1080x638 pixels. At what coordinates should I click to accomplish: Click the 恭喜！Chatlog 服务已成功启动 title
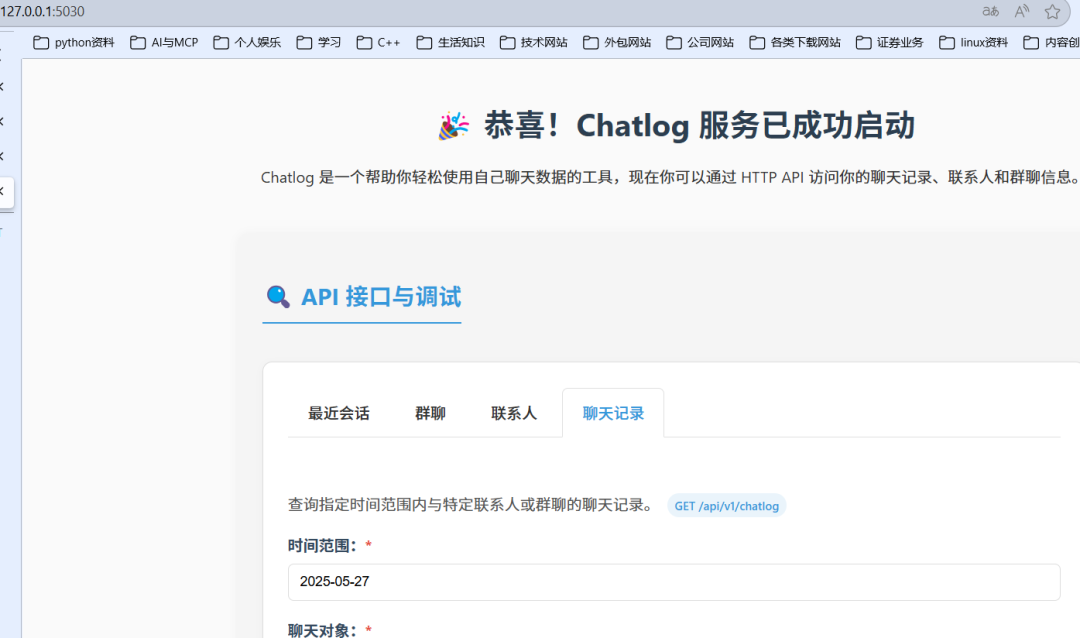pos(676,126)
